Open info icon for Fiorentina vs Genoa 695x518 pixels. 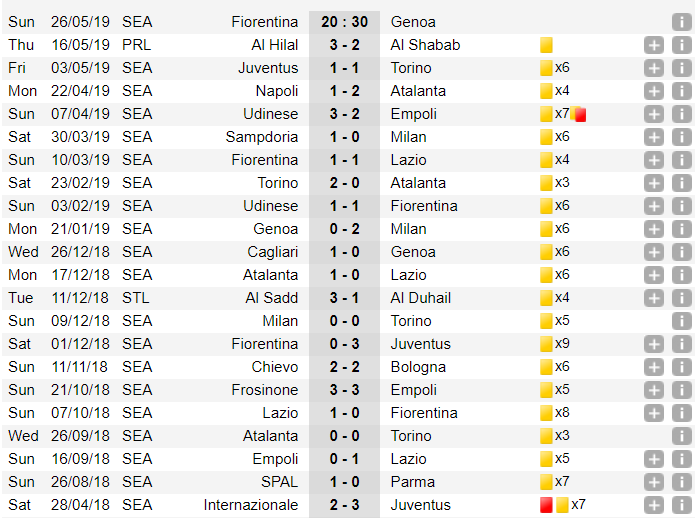tap(681, 22)
